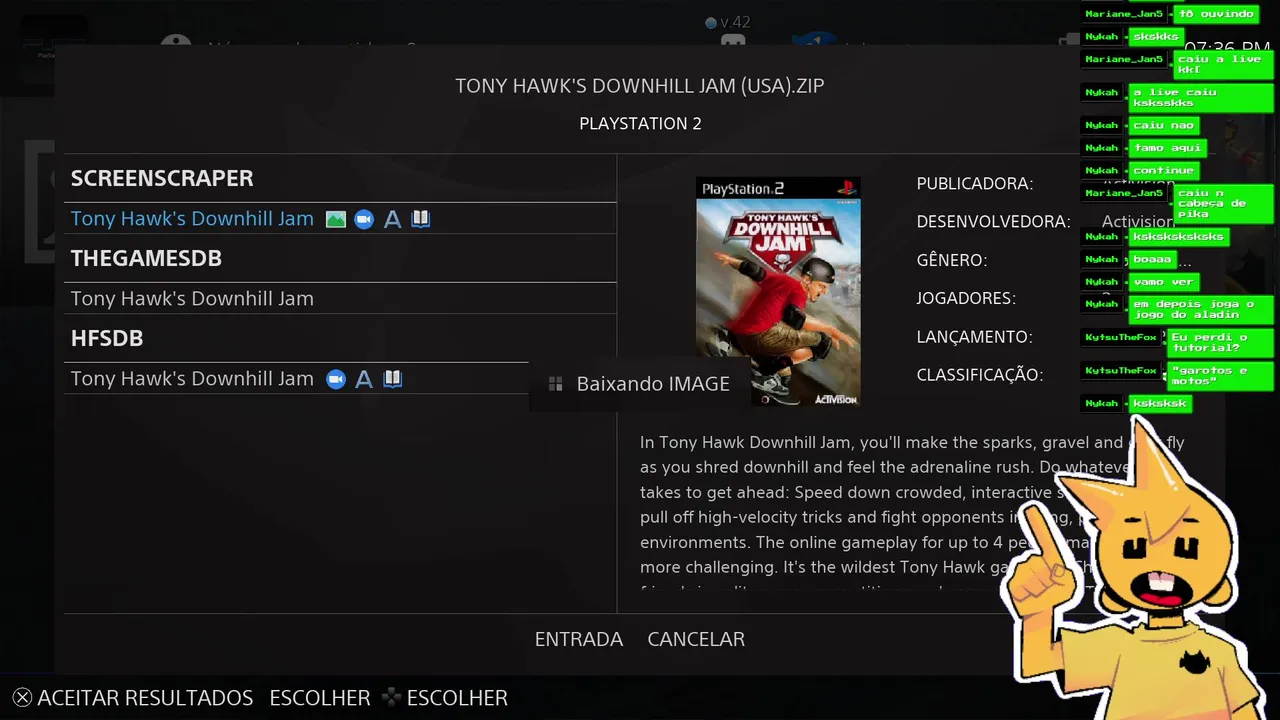Click the PLAYSTATION 2 subtitle
1280x720 pixels.
[640, 124]
